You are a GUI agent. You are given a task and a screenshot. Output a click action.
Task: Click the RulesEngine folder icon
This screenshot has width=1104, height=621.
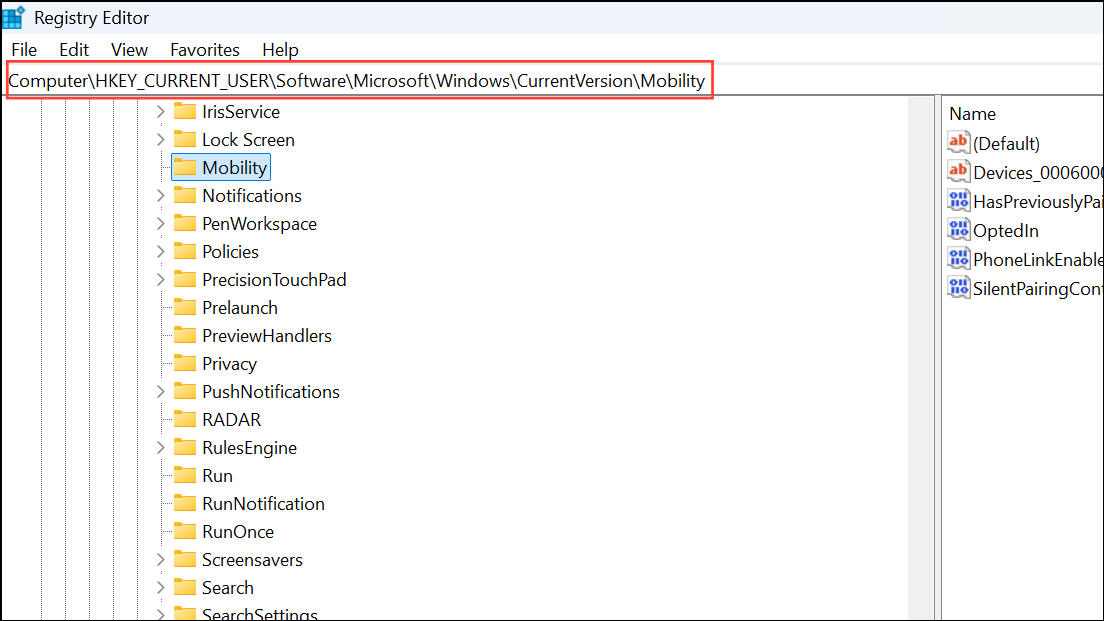pyautogui.click(x=184, y=448)
